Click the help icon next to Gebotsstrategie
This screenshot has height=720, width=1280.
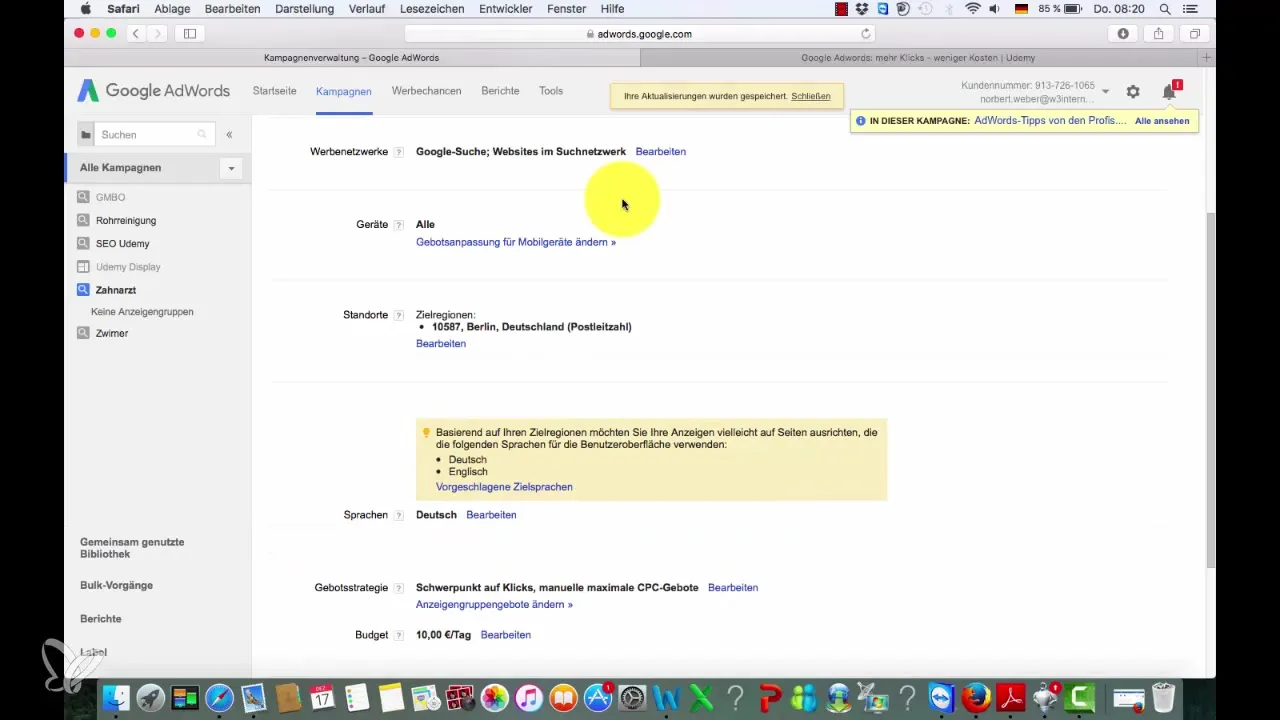[x=399, y=588]
